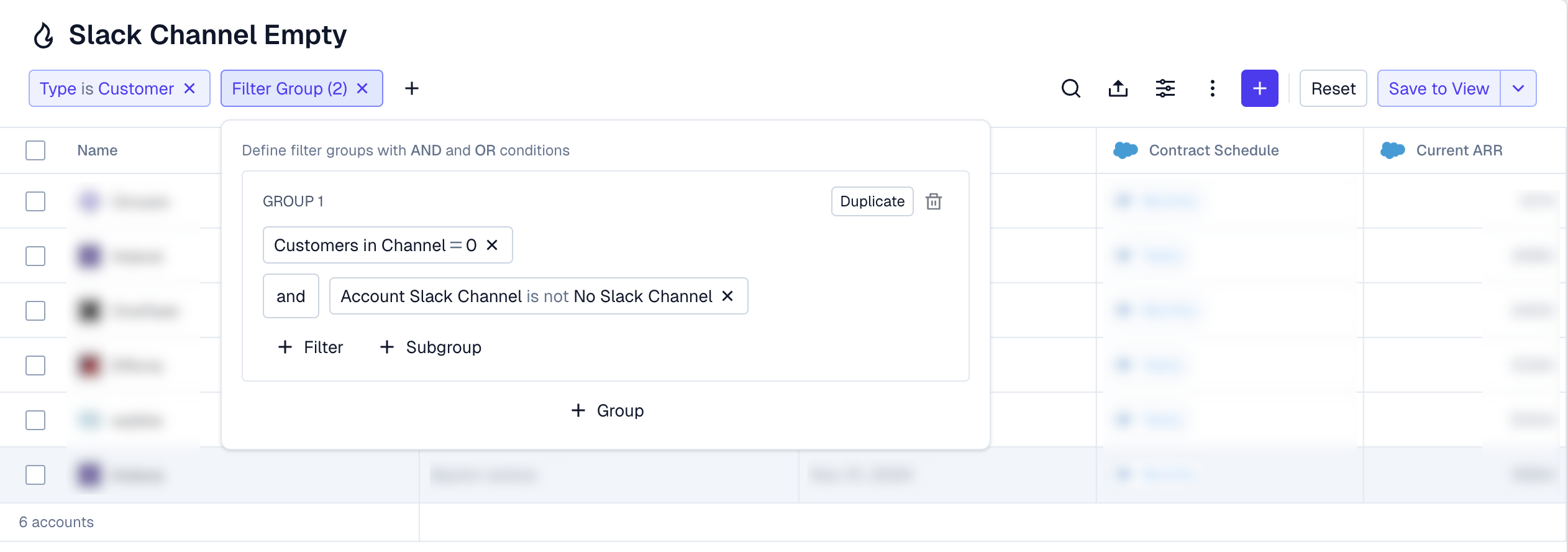
Task: Remove the Type is Customer filter
Action: point(190,89)
